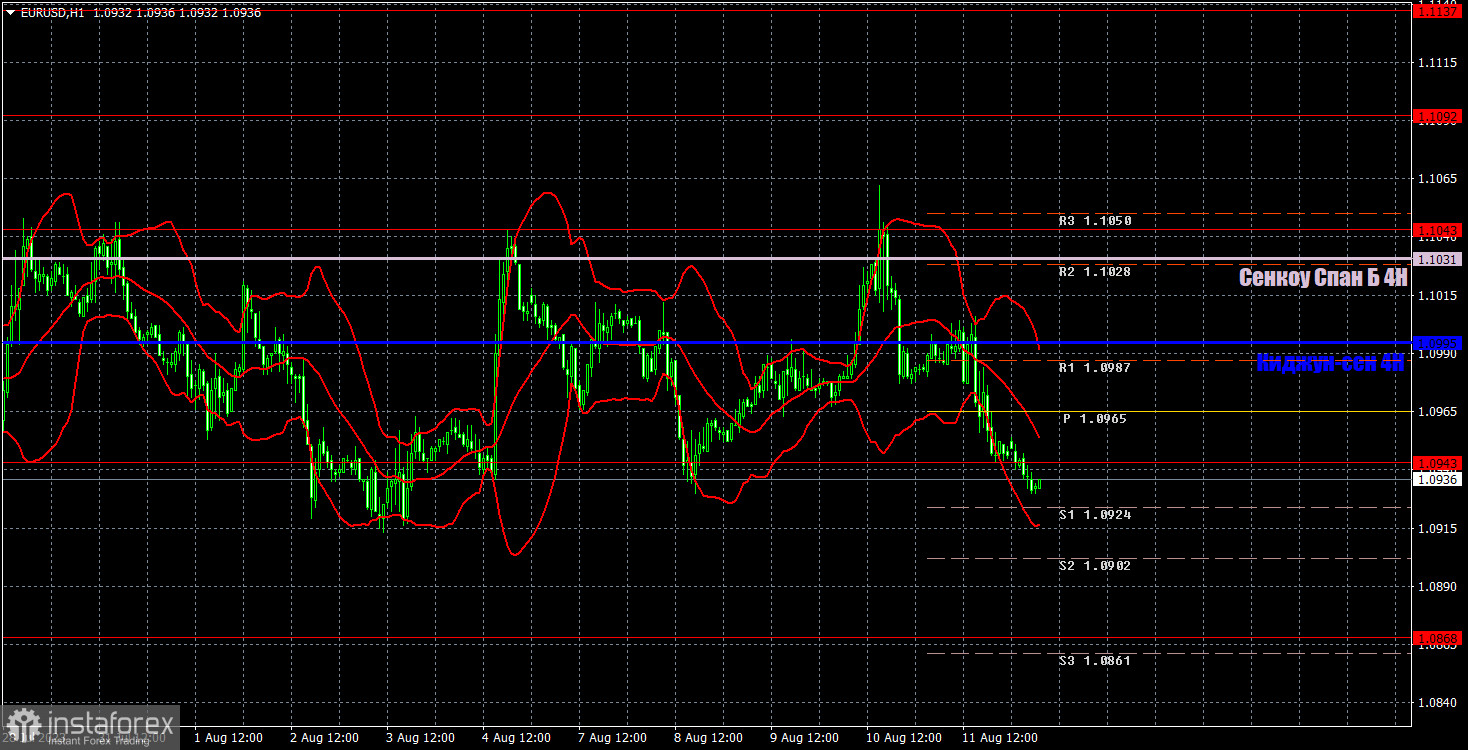Select the Киджун-сен 4Н line label

click(x=1331, y=363)
